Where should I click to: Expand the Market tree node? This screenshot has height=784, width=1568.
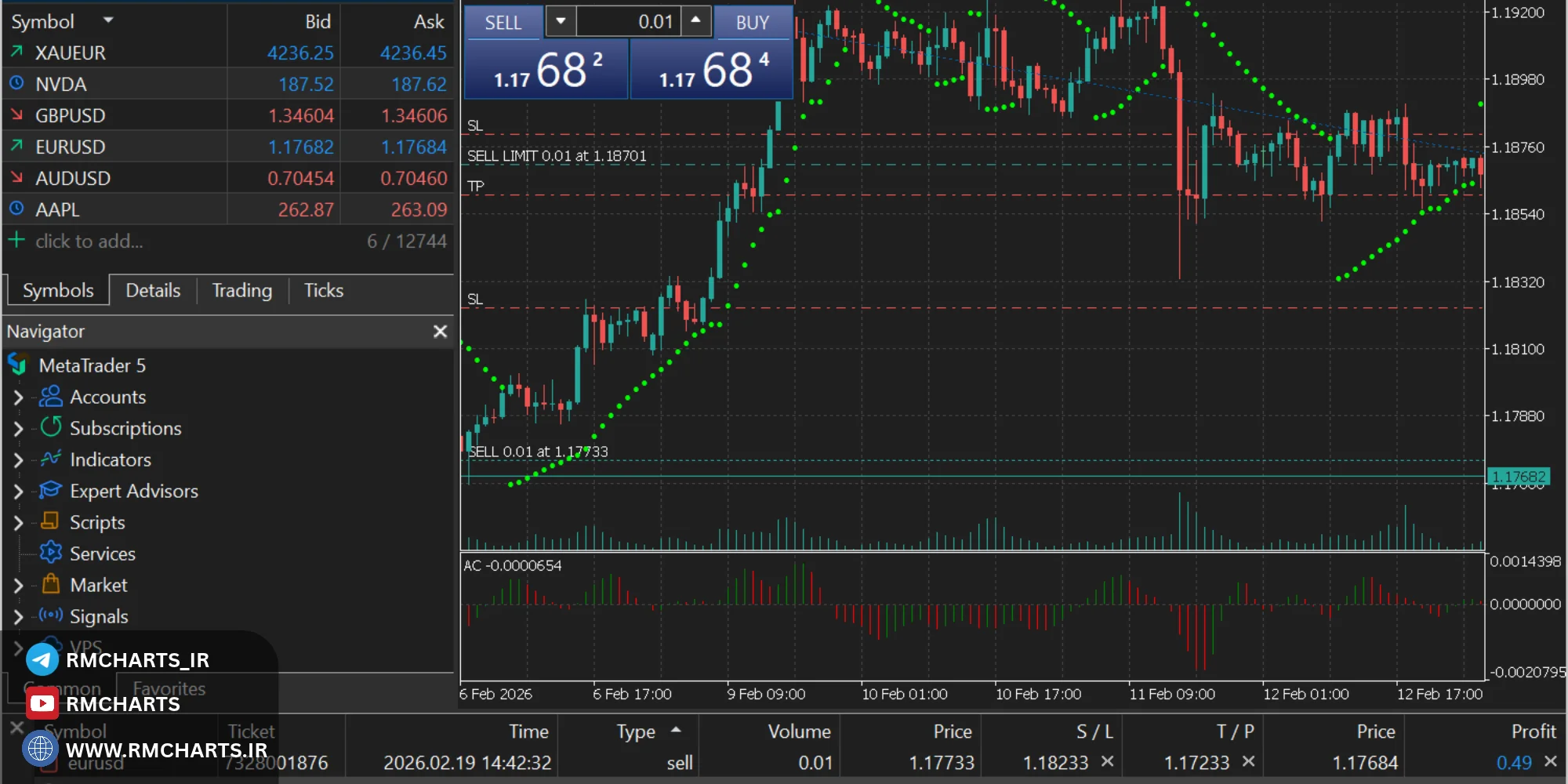click(x=19, y=586)
